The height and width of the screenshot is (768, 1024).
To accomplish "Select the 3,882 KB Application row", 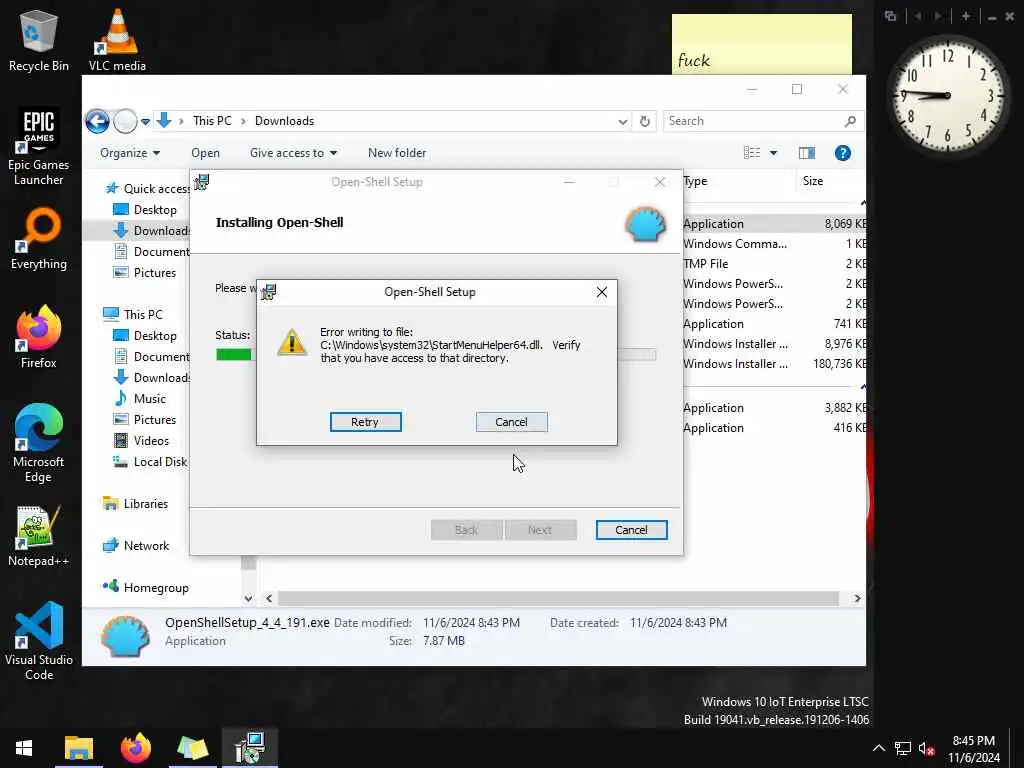I will coord(775,408).
